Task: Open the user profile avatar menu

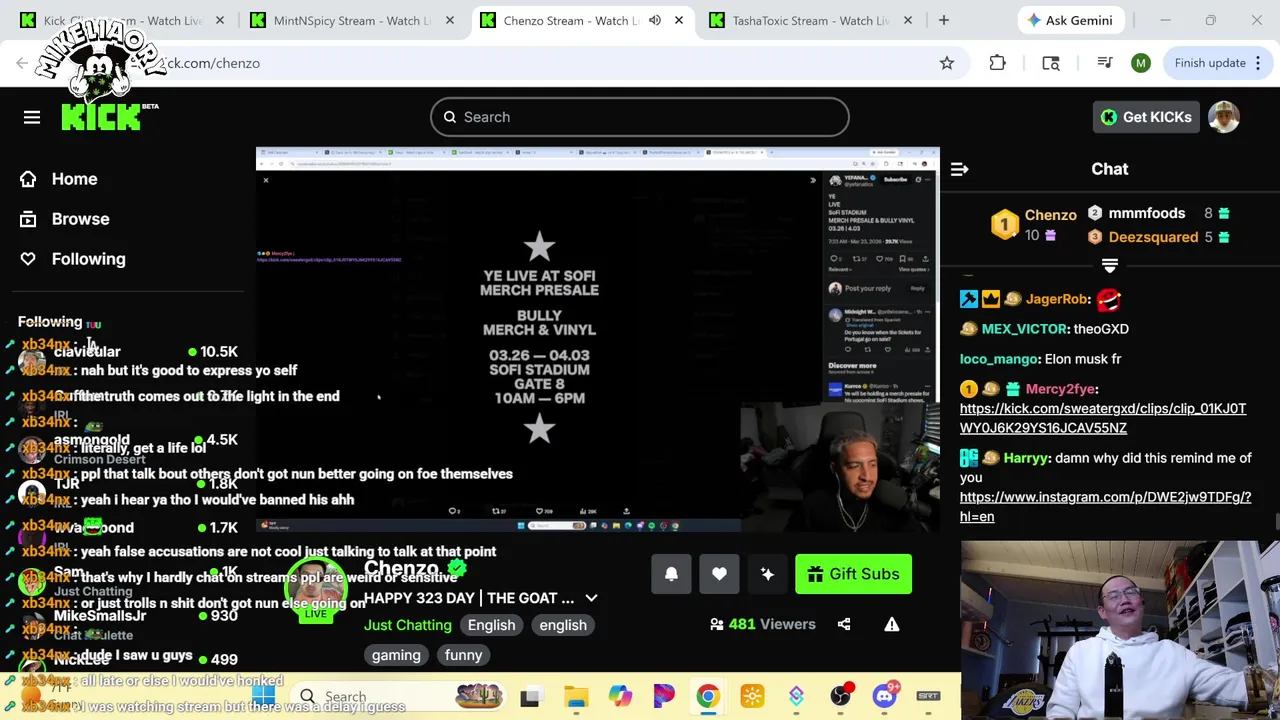Action: click(x=1224, y=117)
